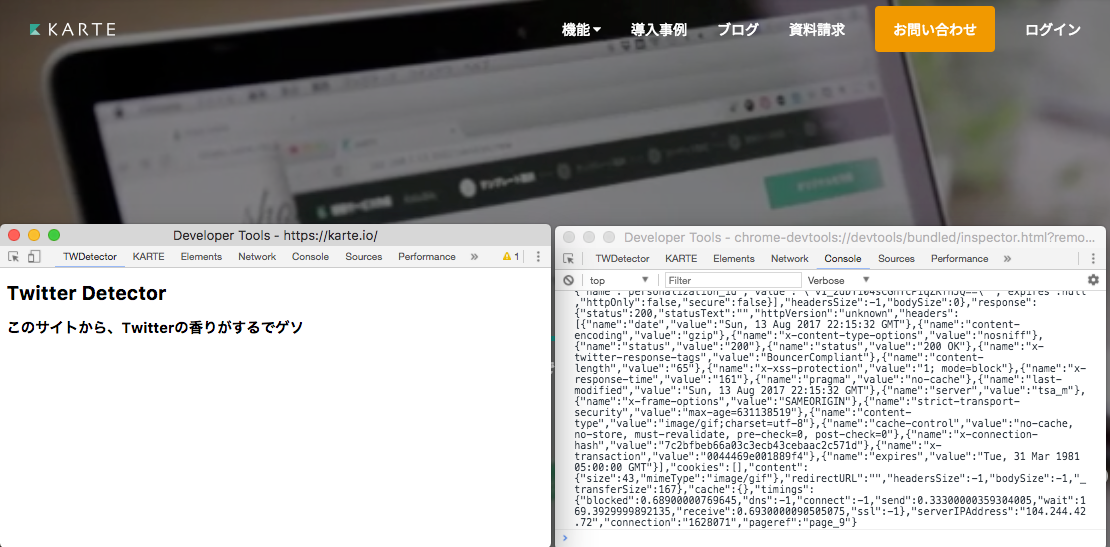1110x547 pixels.
Task: Open the three-dot menu in the inspector DevTools window
Action: (x=1093, y=259)
